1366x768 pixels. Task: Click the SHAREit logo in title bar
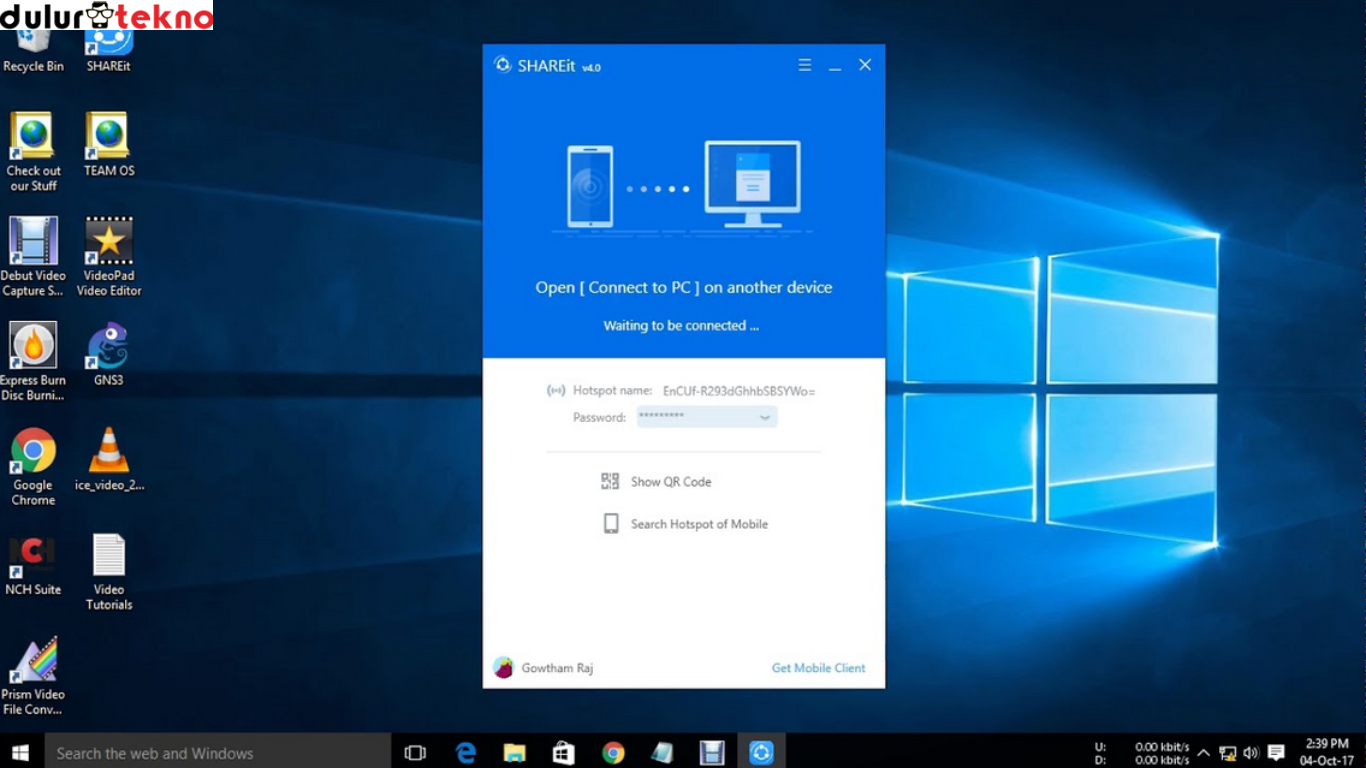503,65
